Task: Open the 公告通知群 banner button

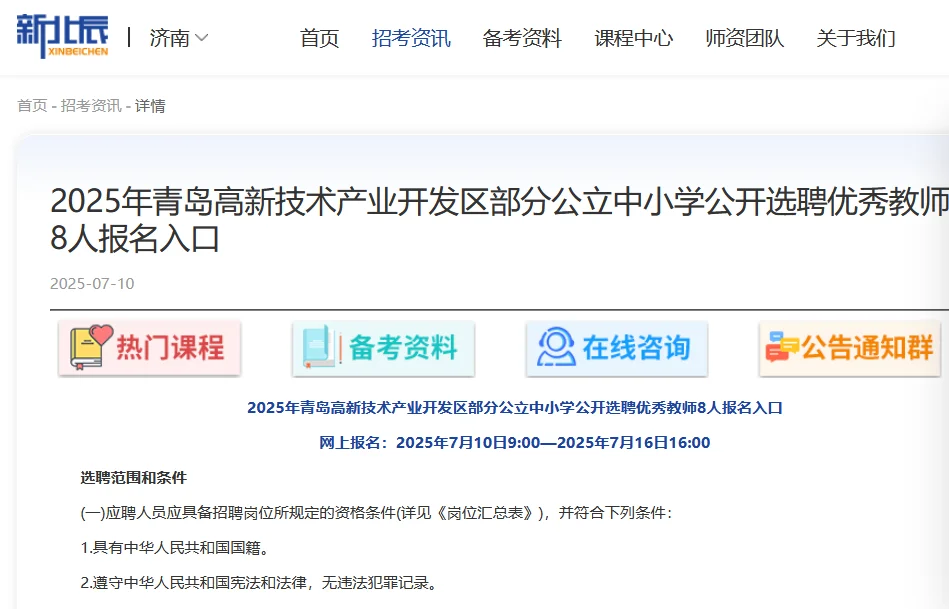Action: point(850,348)
